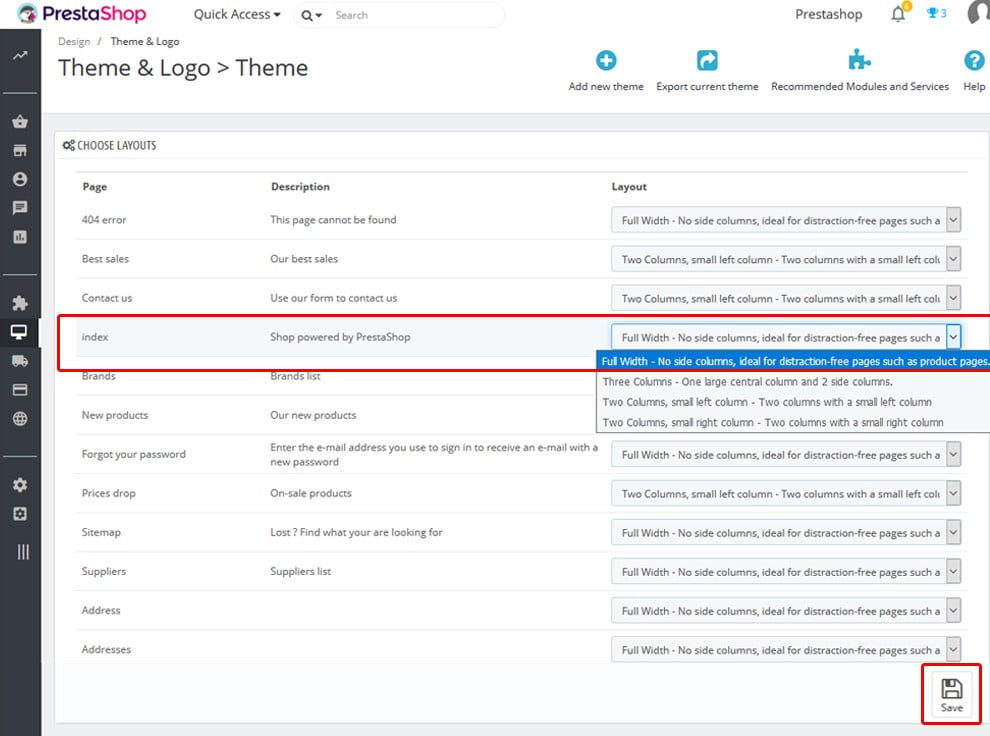Click the Export current theme icon
Viewport: 990px width, 736px height.
707,61
